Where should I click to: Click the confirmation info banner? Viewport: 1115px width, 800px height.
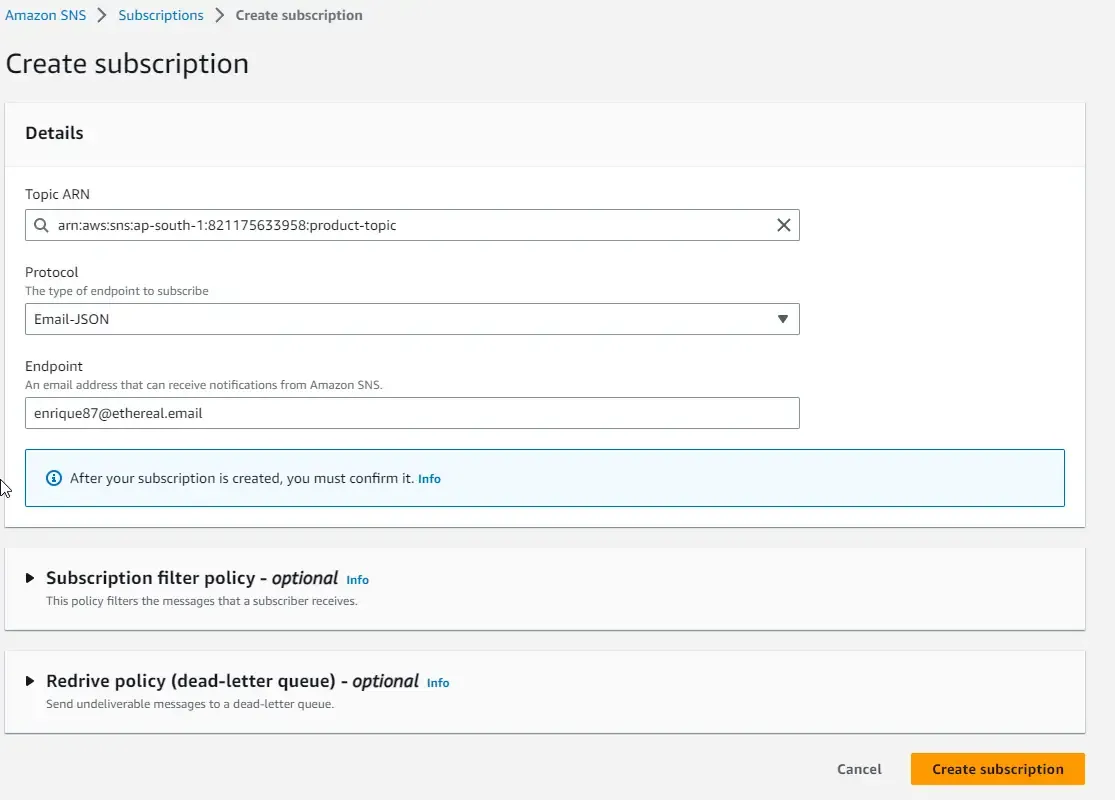coord(544,478)
